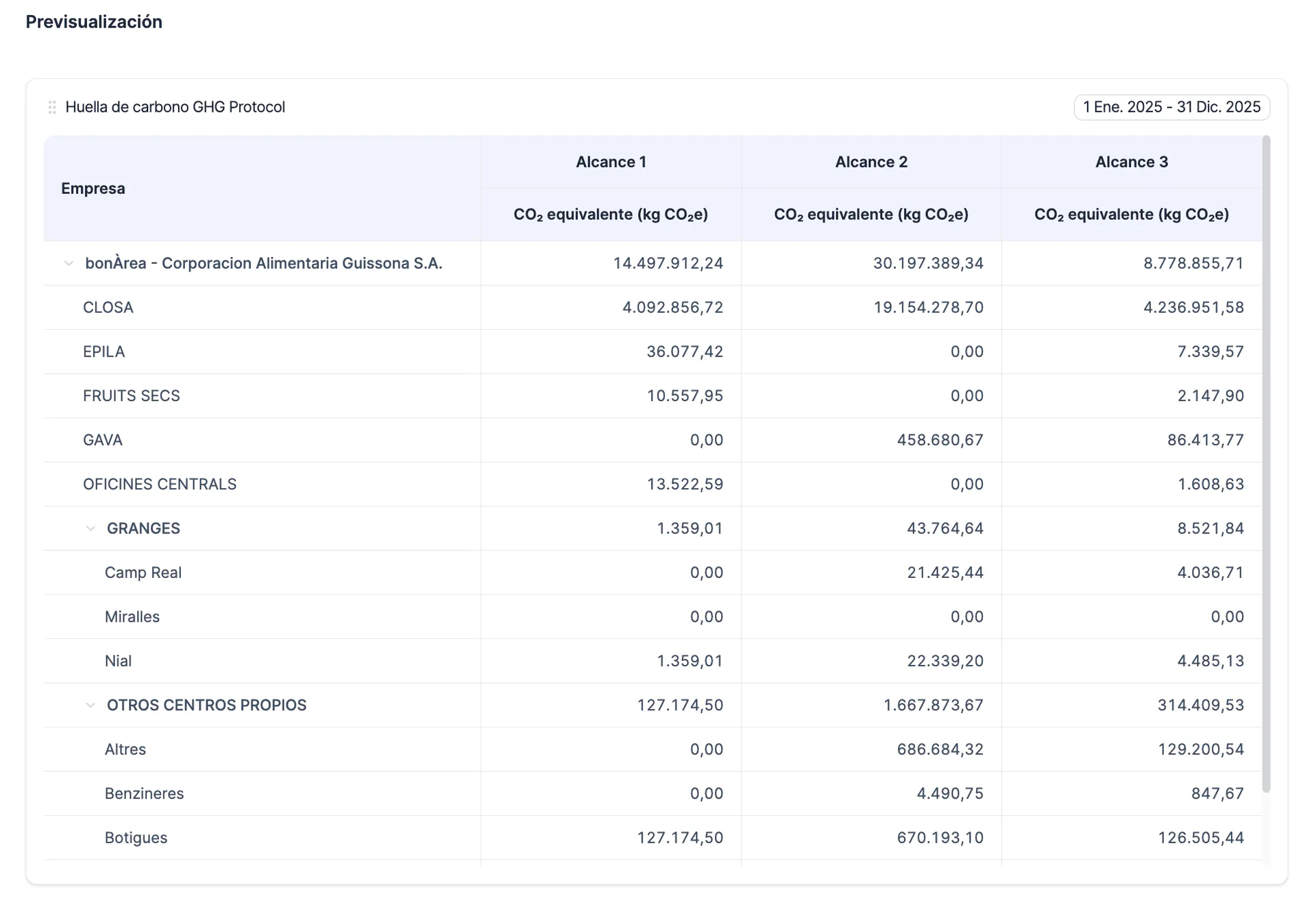The height and width of the screenshot is (907, 1316).
Task: Select the CLOSA row label
Action: (108, 307)
